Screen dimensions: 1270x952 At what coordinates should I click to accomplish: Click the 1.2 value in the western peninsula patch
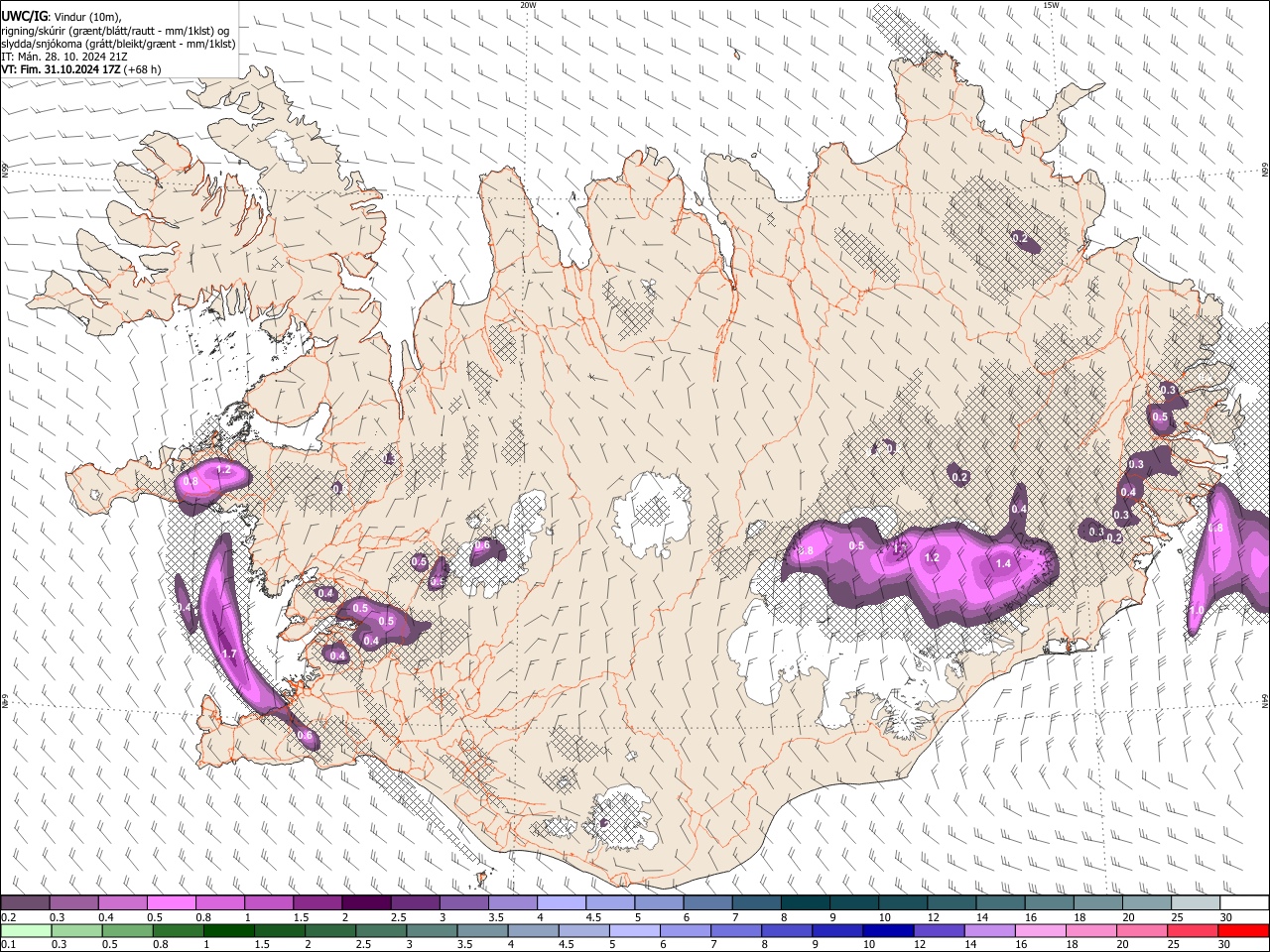tap(223, 470)
